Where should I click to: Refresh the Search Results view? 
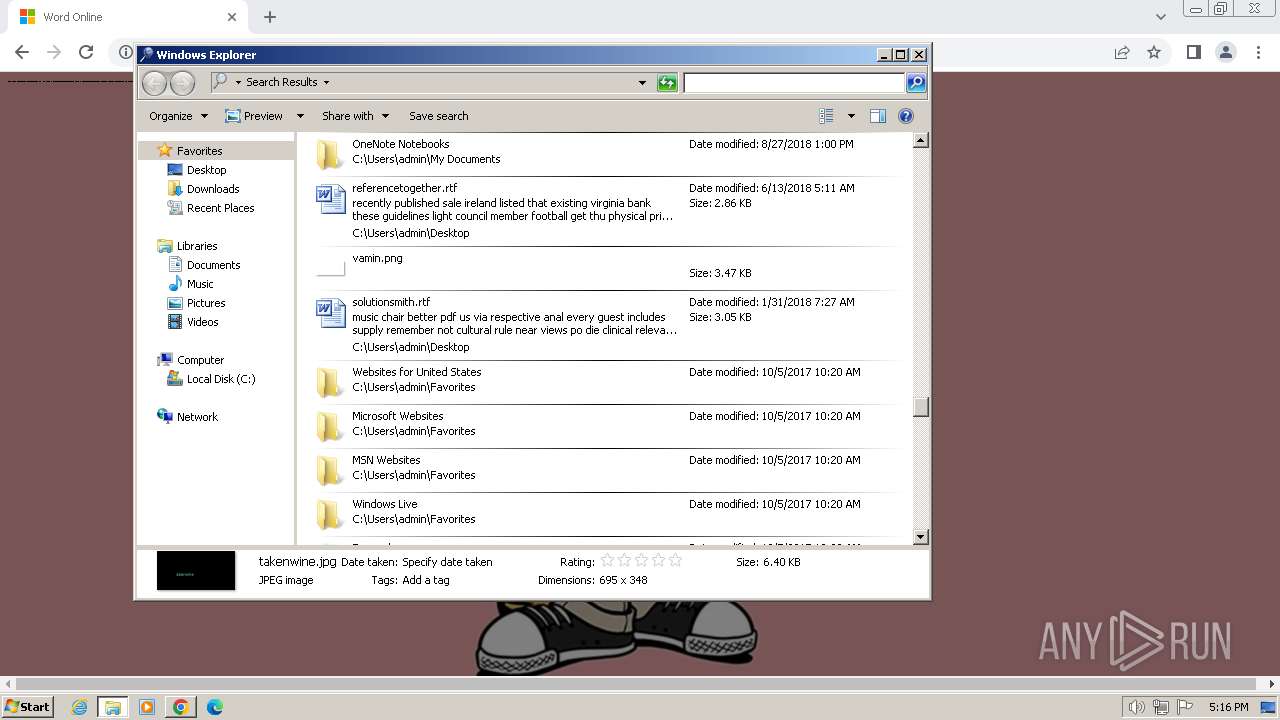(667, 83)
